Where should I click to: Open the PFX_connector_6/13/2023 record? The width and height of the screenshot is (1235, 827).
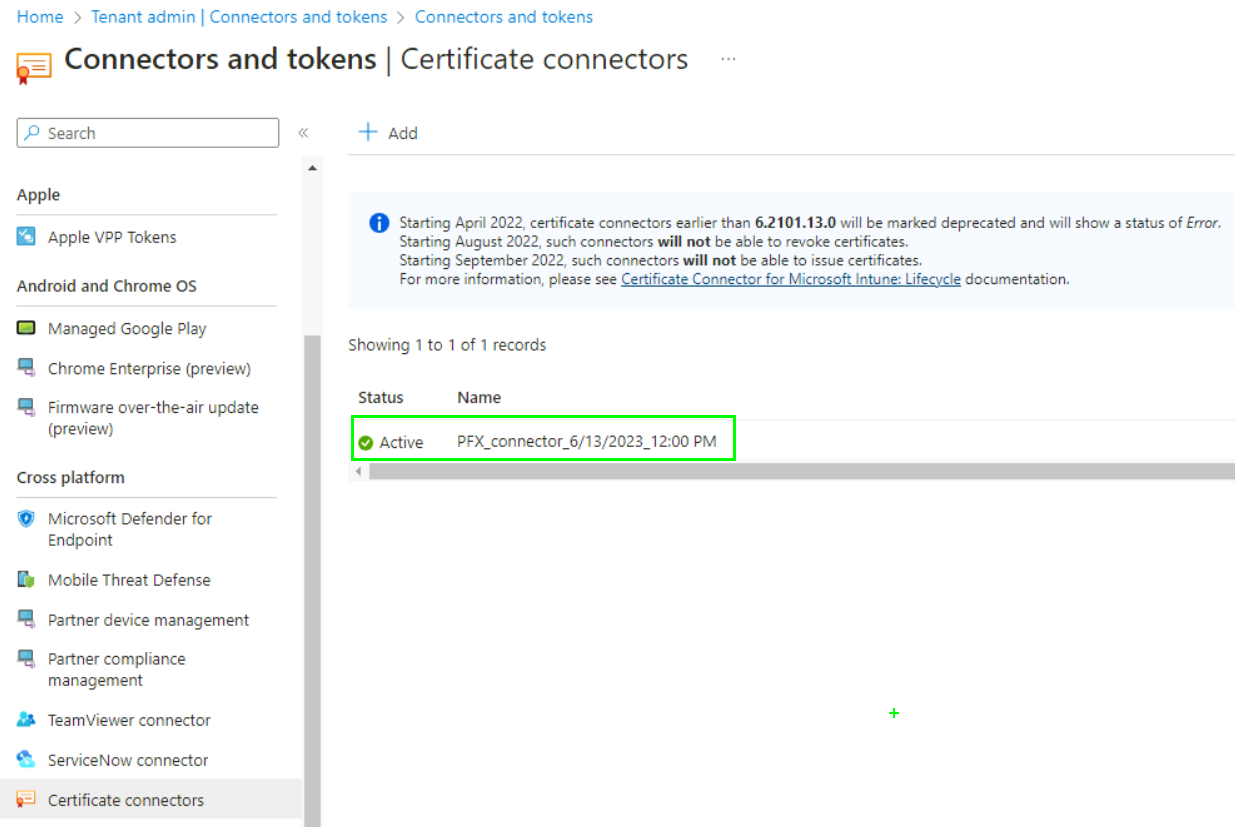[x=586, y=442]
